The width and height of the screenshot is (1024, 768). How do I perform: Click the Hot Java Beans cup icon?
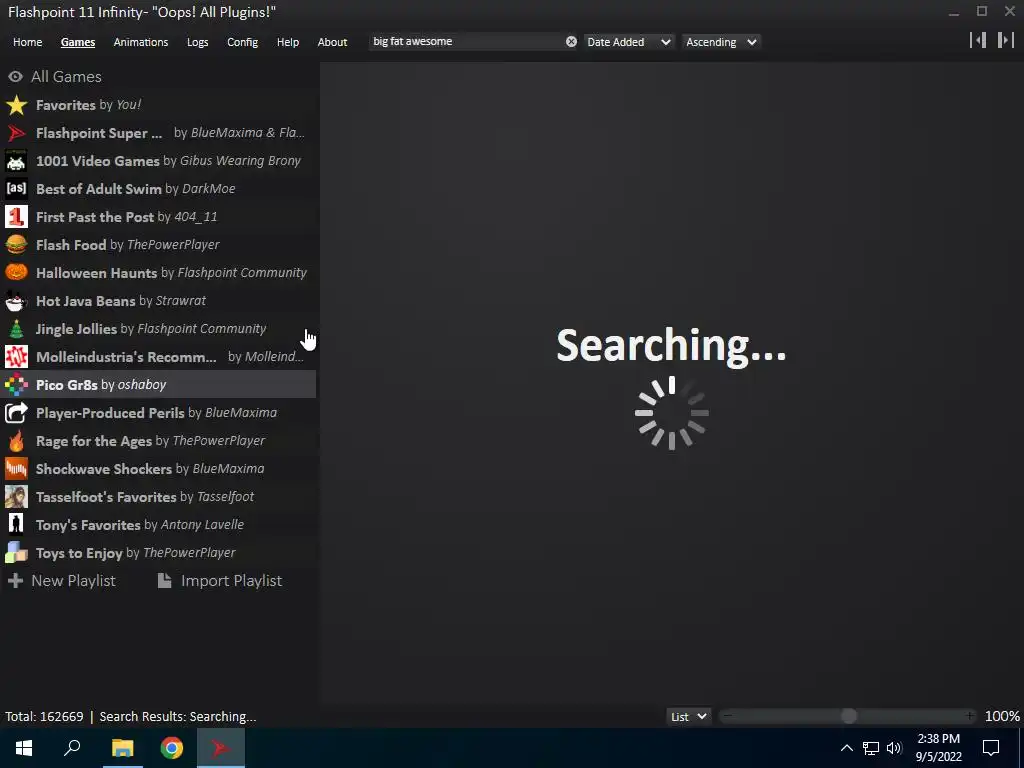tap(16, 301)
